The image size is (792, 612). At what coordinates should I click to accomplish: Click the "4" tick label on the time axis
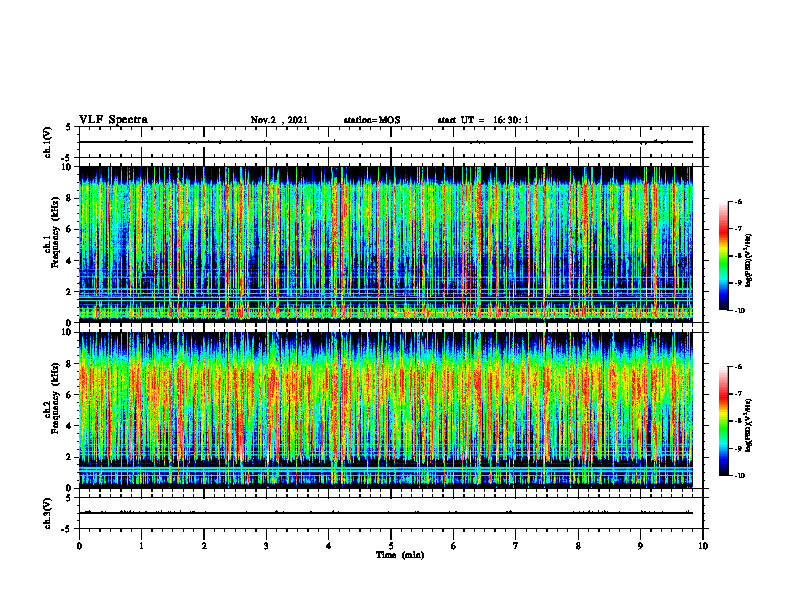pyautogui.click(x=329, y=546)
